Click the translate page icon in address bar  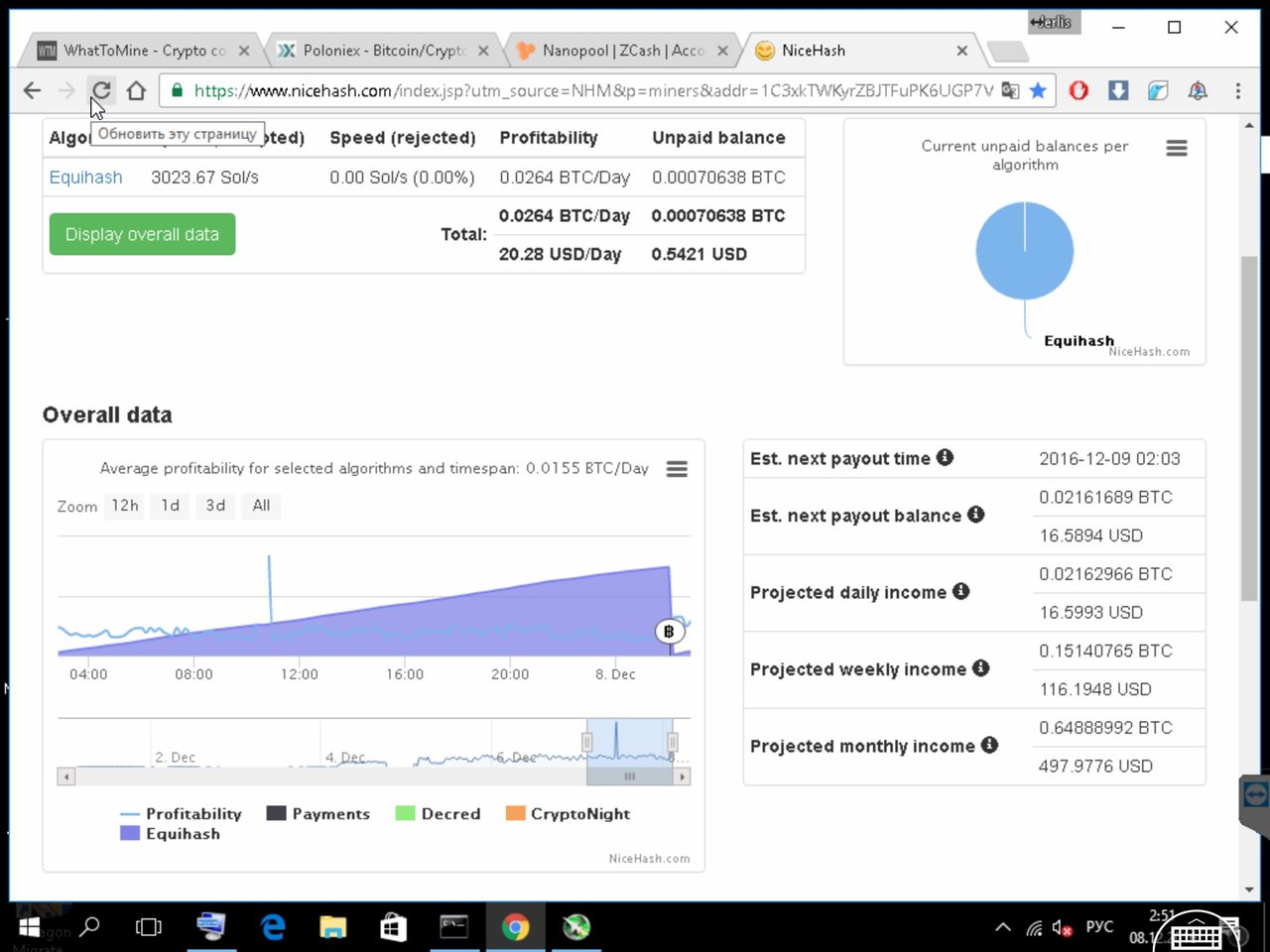[x=1010, y=91]
